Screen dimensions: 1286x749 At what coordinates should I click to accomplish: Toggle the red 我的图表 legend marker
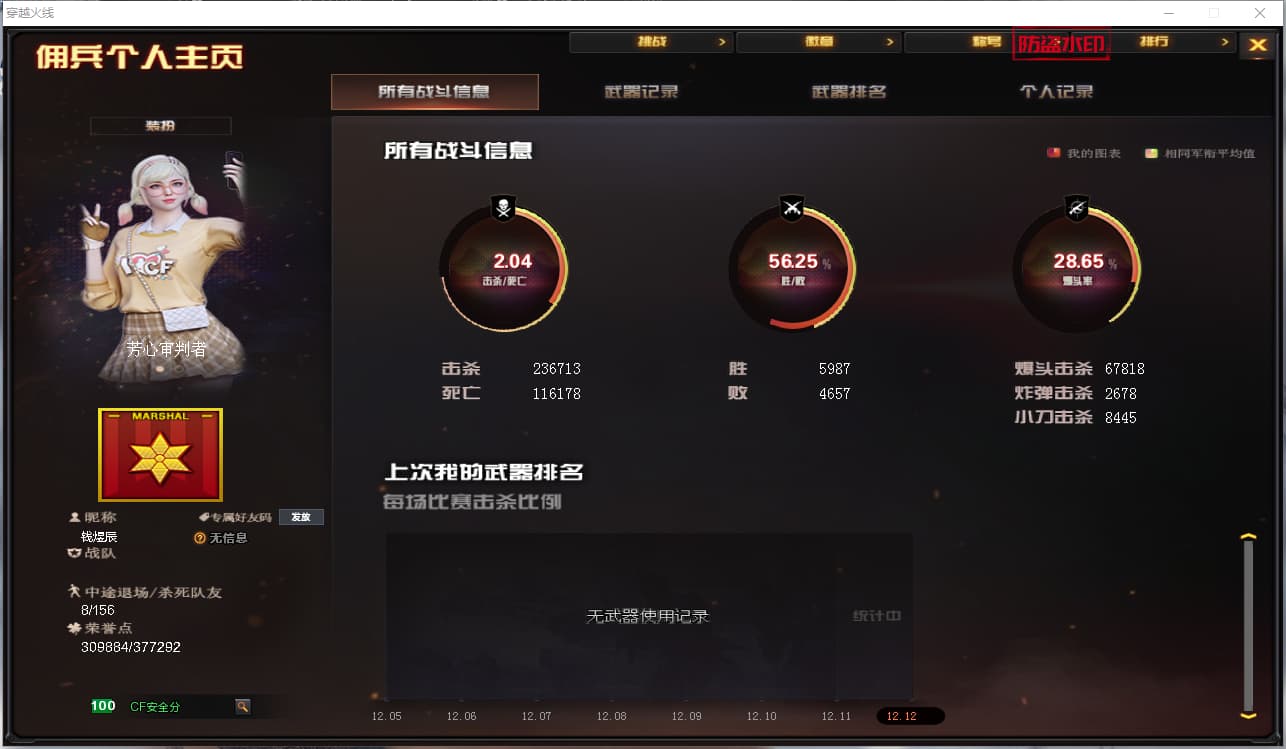pyautogui.click(x=1053, y=153)
